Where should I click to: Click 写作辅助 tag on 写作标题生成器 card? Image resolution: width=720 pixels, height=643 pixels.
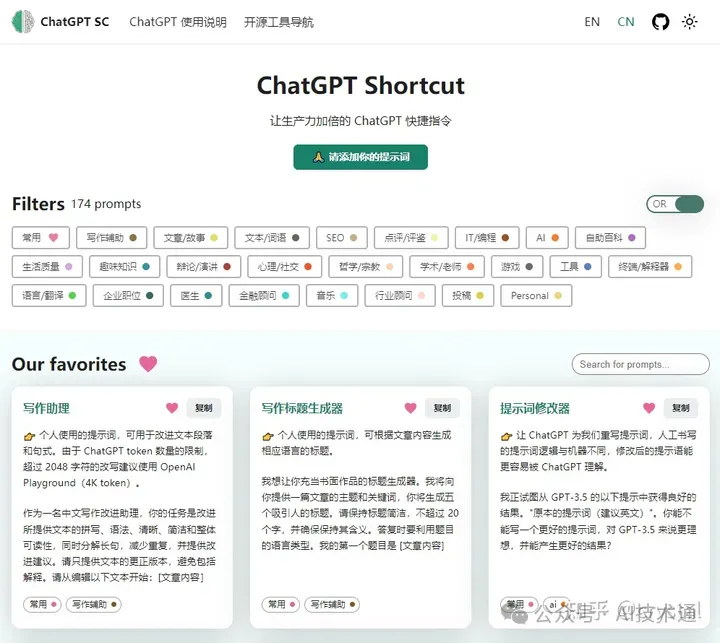point(332,604)
